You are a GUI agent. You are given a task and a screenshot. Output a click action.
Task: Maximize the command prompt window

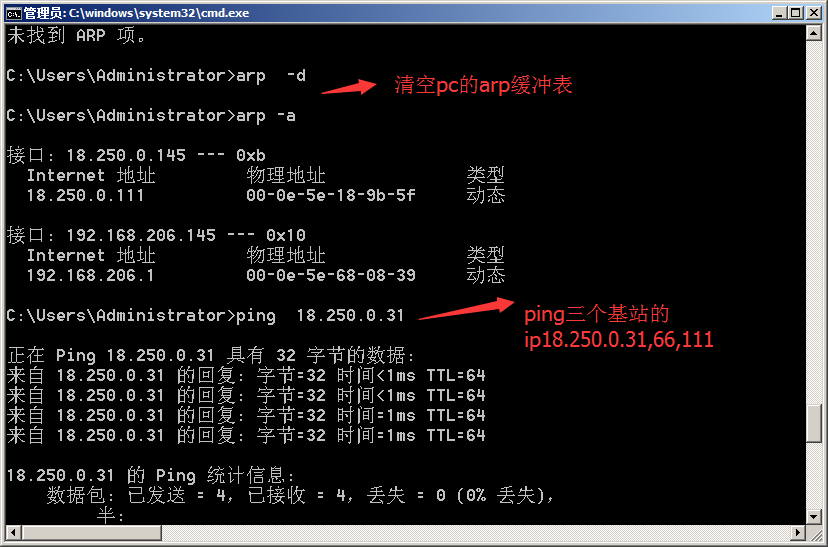point(794,12)
